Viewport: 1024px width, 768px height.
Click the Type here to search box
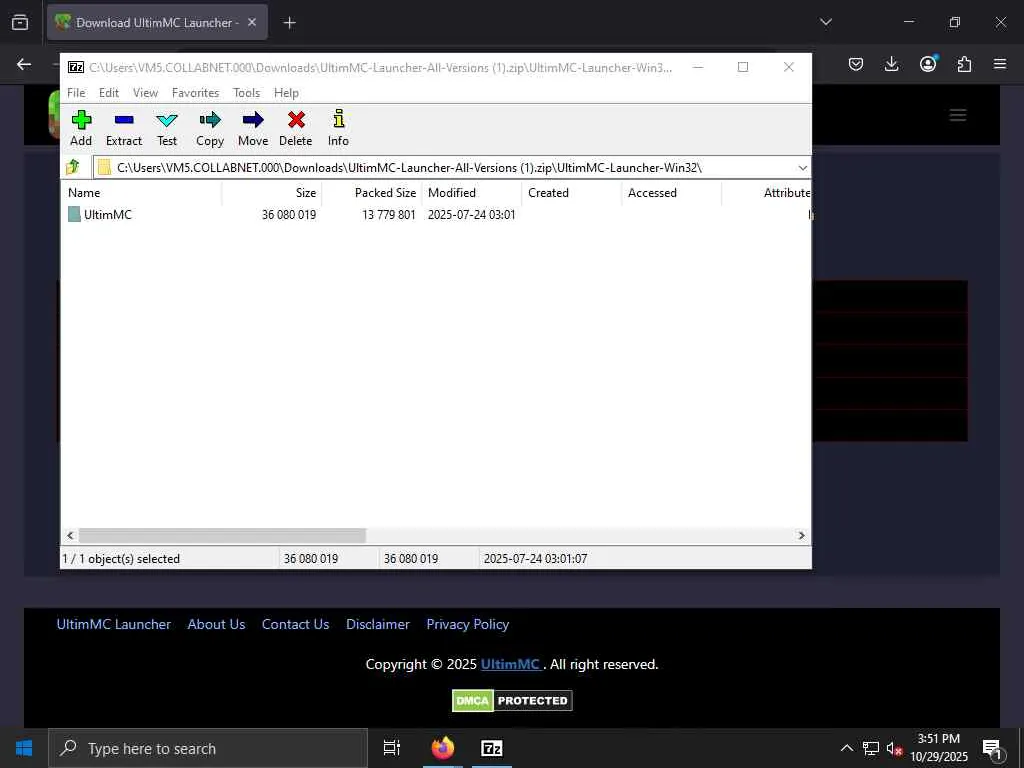[x=208, y=748]
